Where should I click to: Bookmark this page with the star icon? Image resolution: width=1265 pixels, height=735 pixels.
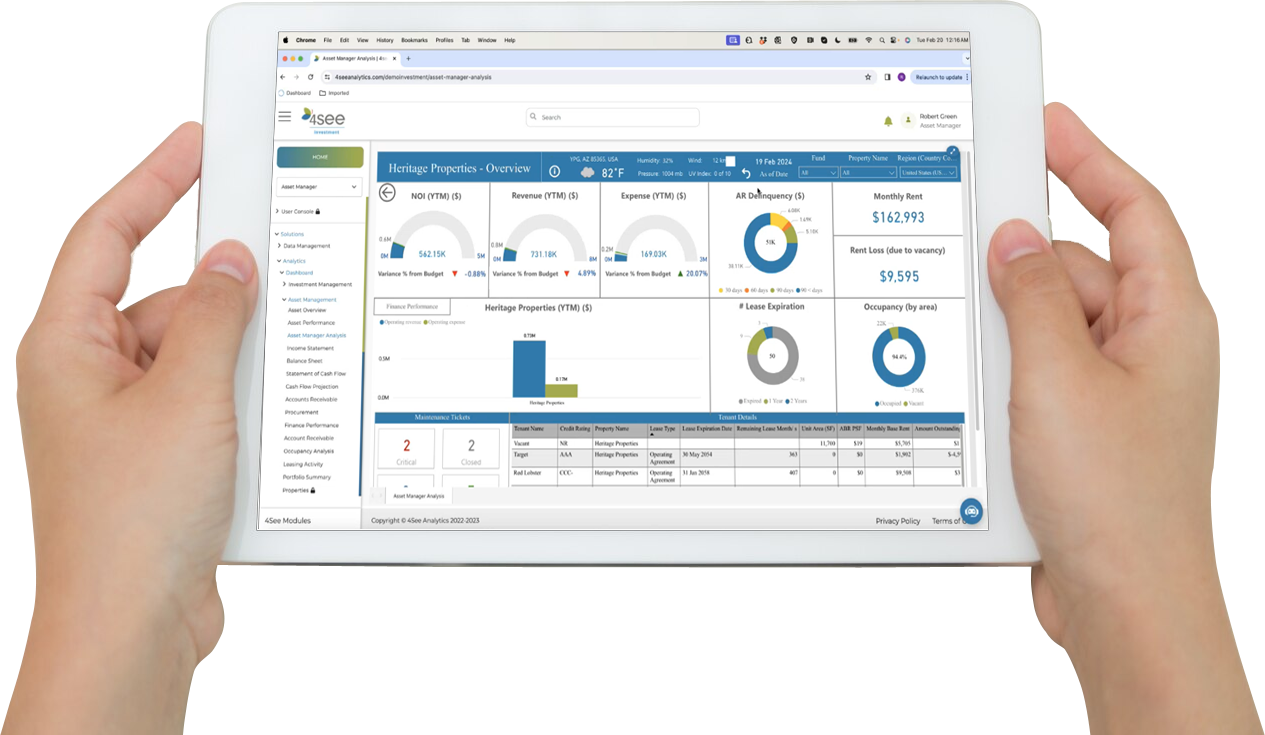tap(868, 77)
